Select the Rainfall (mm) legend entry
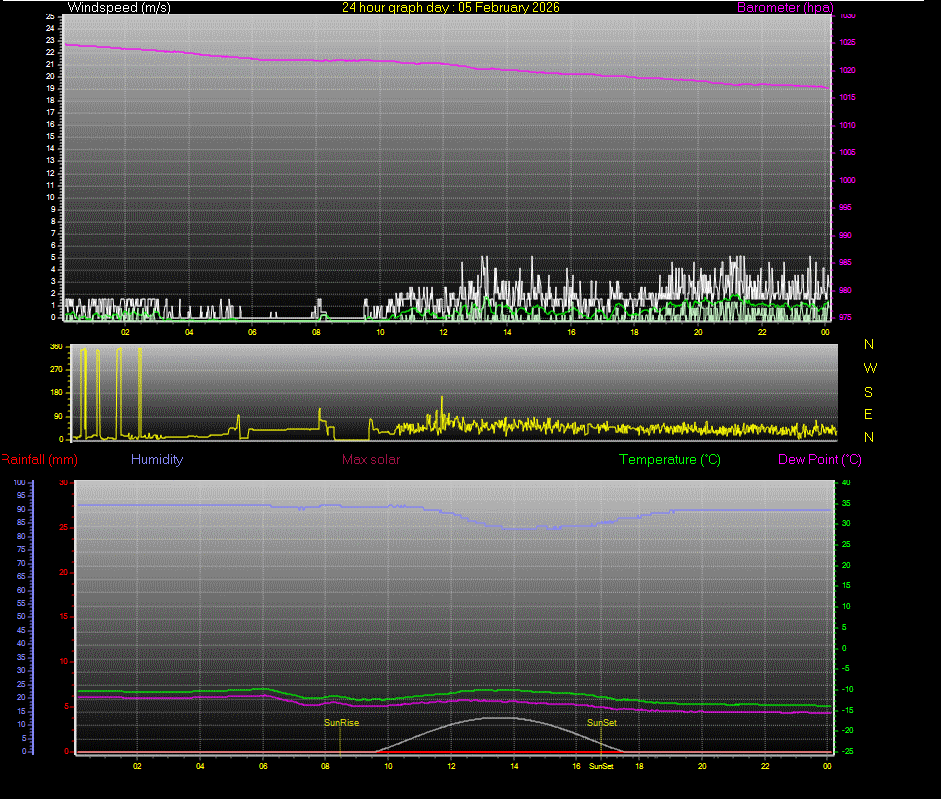 (38, 459)
